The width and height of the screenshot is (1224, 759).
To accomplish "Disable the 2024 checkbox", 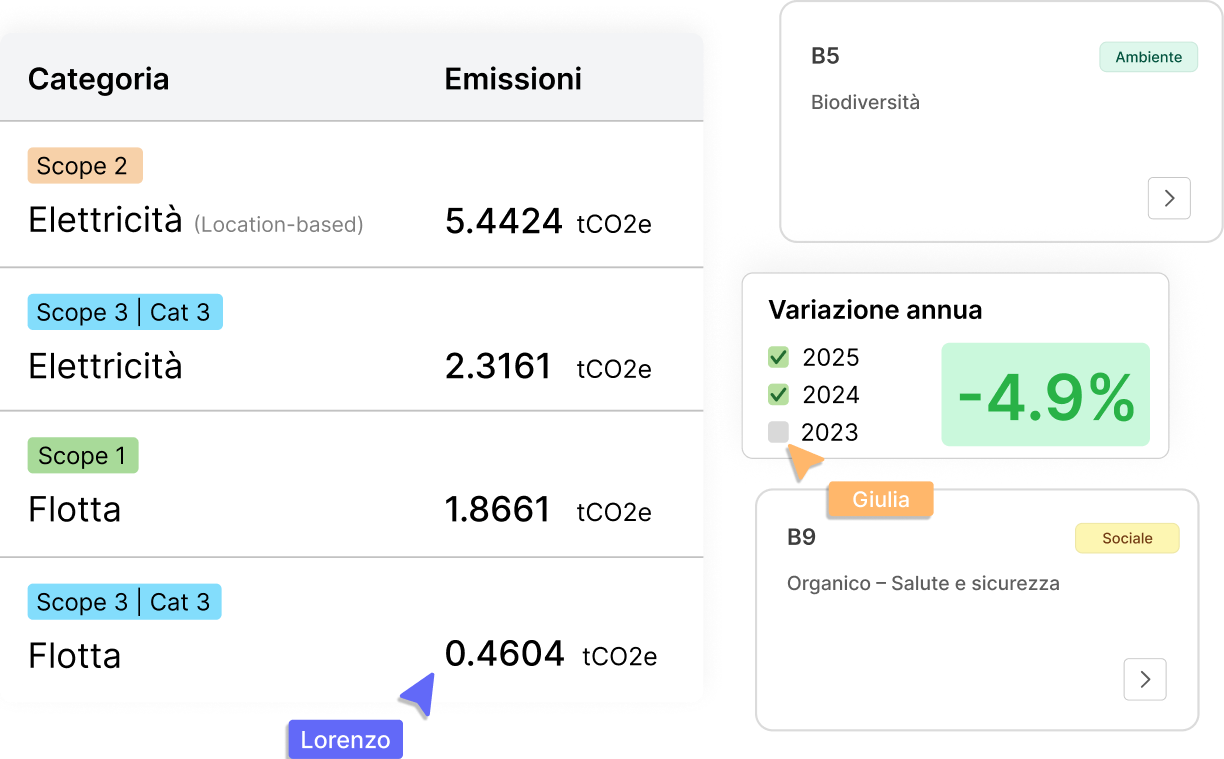I will [778, 394].
